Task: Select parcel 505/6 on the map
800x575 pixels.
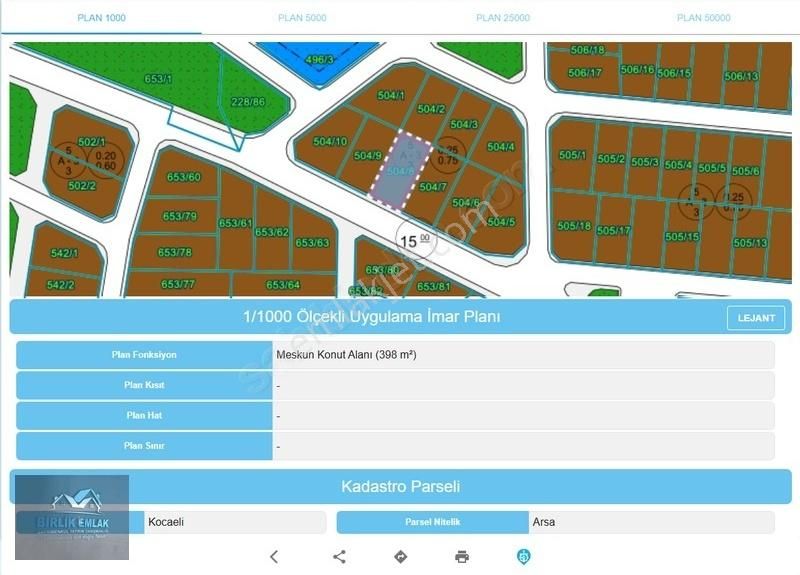Action: click(x=746, y=171)
